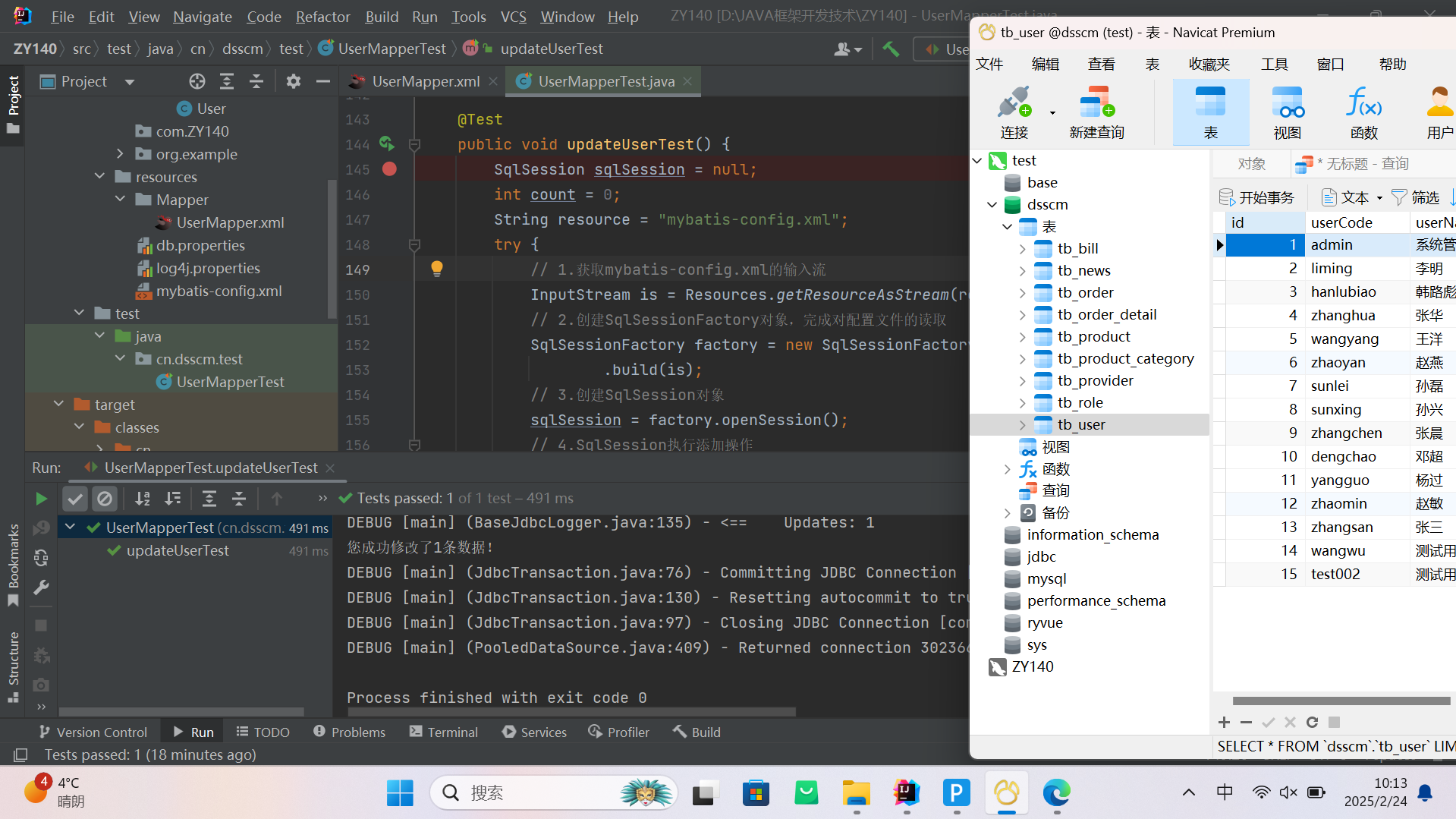The width and height of the screenshot is (1456, 819).
Task: Open Microsoft Edge from the taskbar
Action: pos(1056,793)
